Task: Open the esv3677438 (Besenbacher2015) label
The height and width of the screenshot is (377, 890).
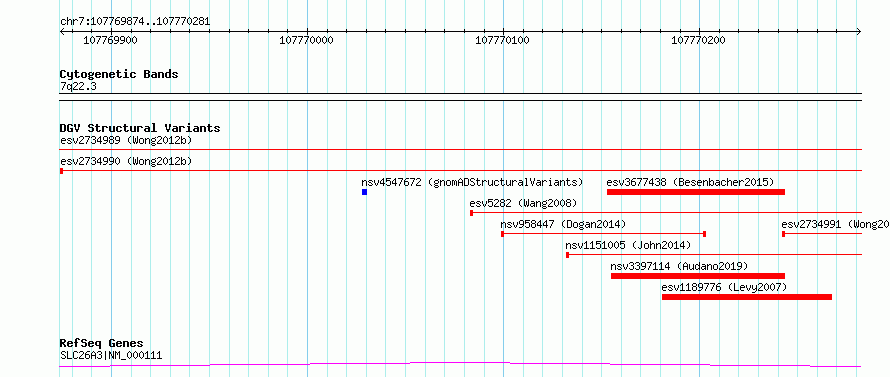Action: [690, 182]
